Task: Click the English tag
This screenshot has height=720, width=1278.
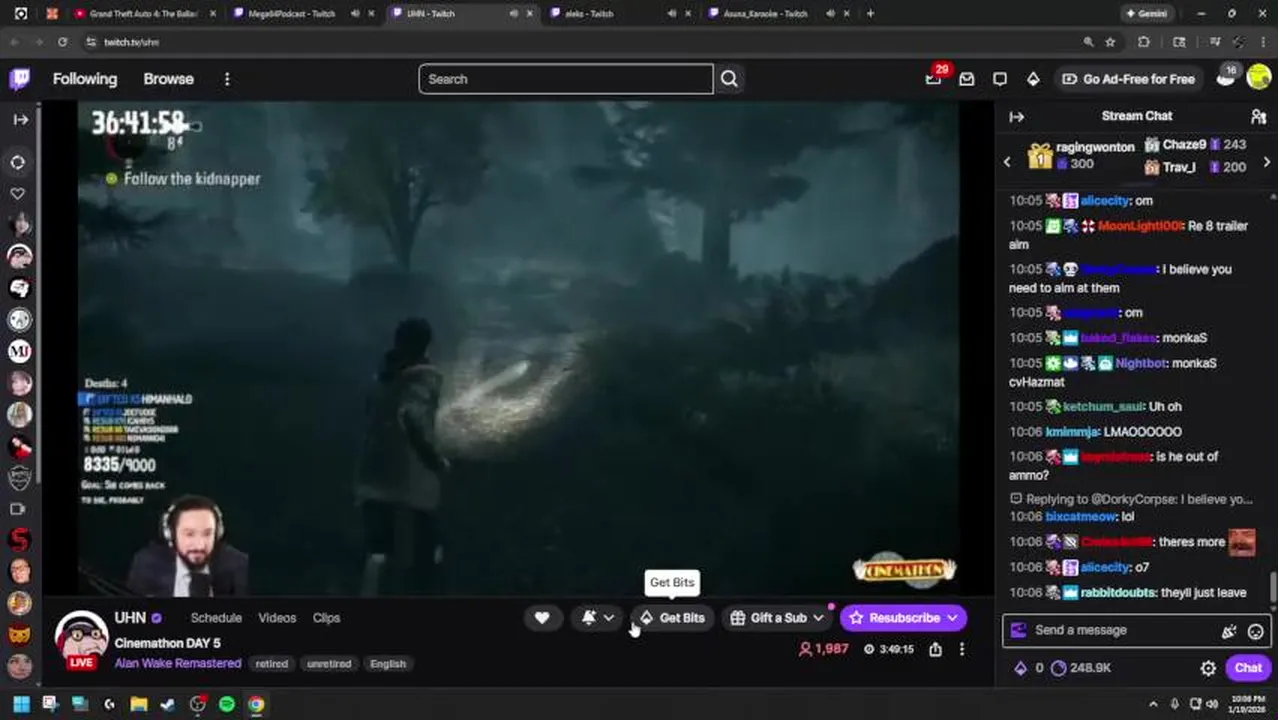Action: [388, 664]
